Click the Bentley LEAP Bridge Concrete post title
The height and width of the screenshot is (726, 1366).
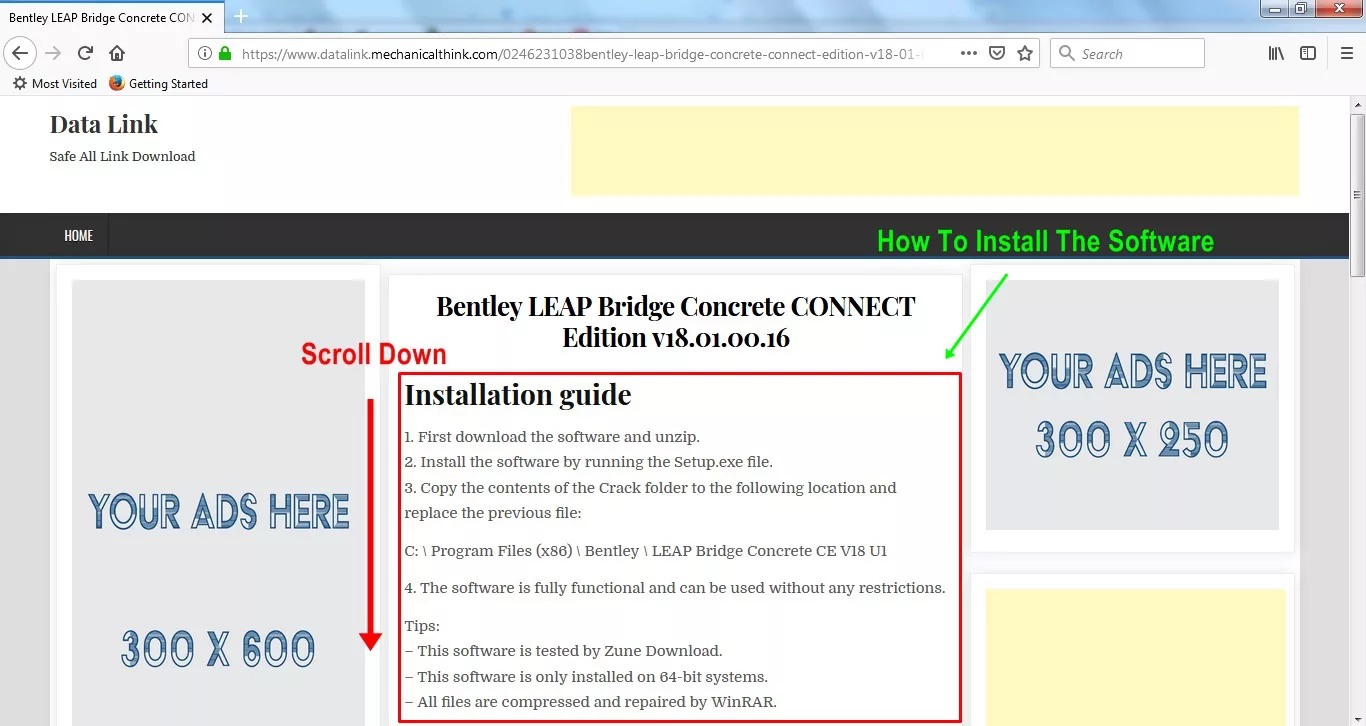676,321
